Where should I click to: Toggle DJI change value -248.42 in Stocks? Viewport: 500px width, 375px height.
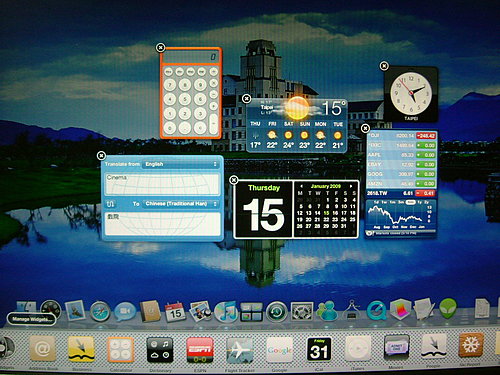pos(426,136)
